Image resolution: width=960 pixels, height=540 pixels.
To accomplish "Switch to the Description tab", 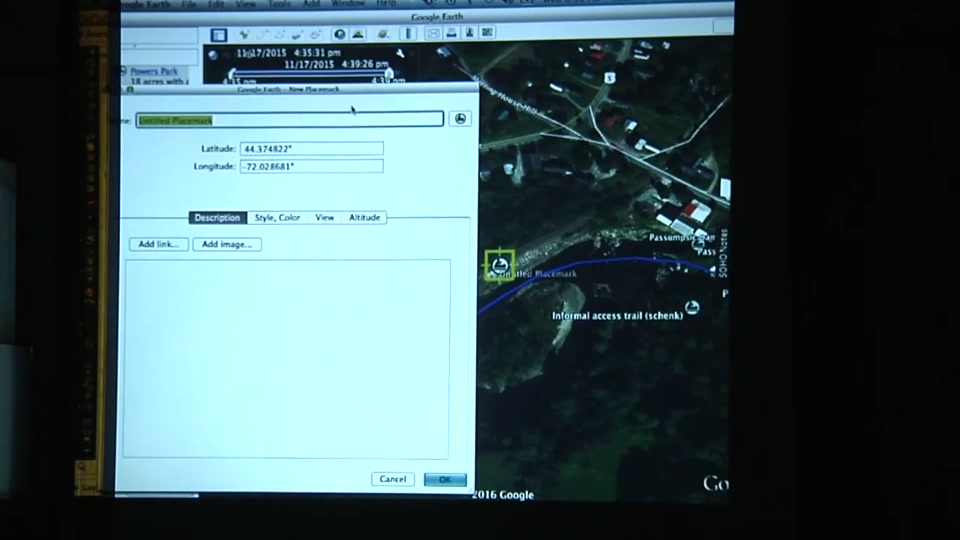I will click(217, 217).
